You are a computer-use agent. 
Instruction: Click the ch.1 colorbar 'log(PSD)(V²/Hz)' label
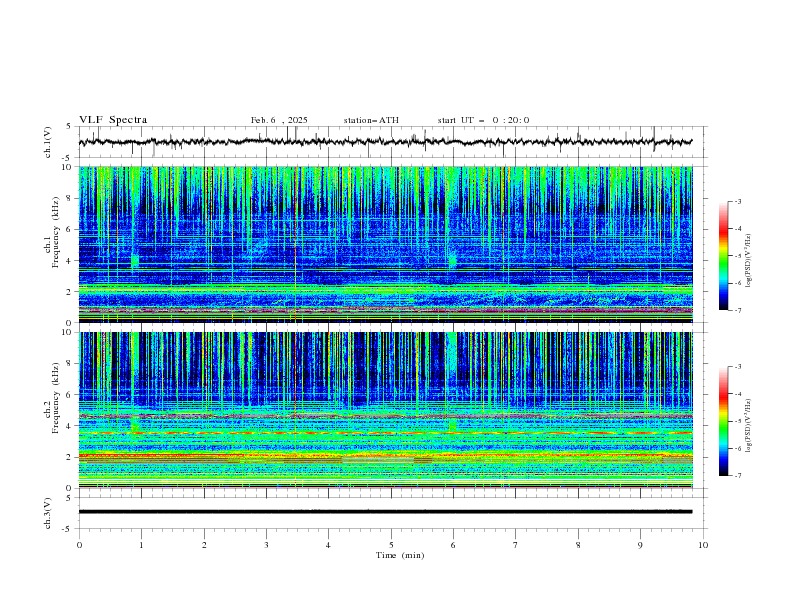[x=749, y=261]
